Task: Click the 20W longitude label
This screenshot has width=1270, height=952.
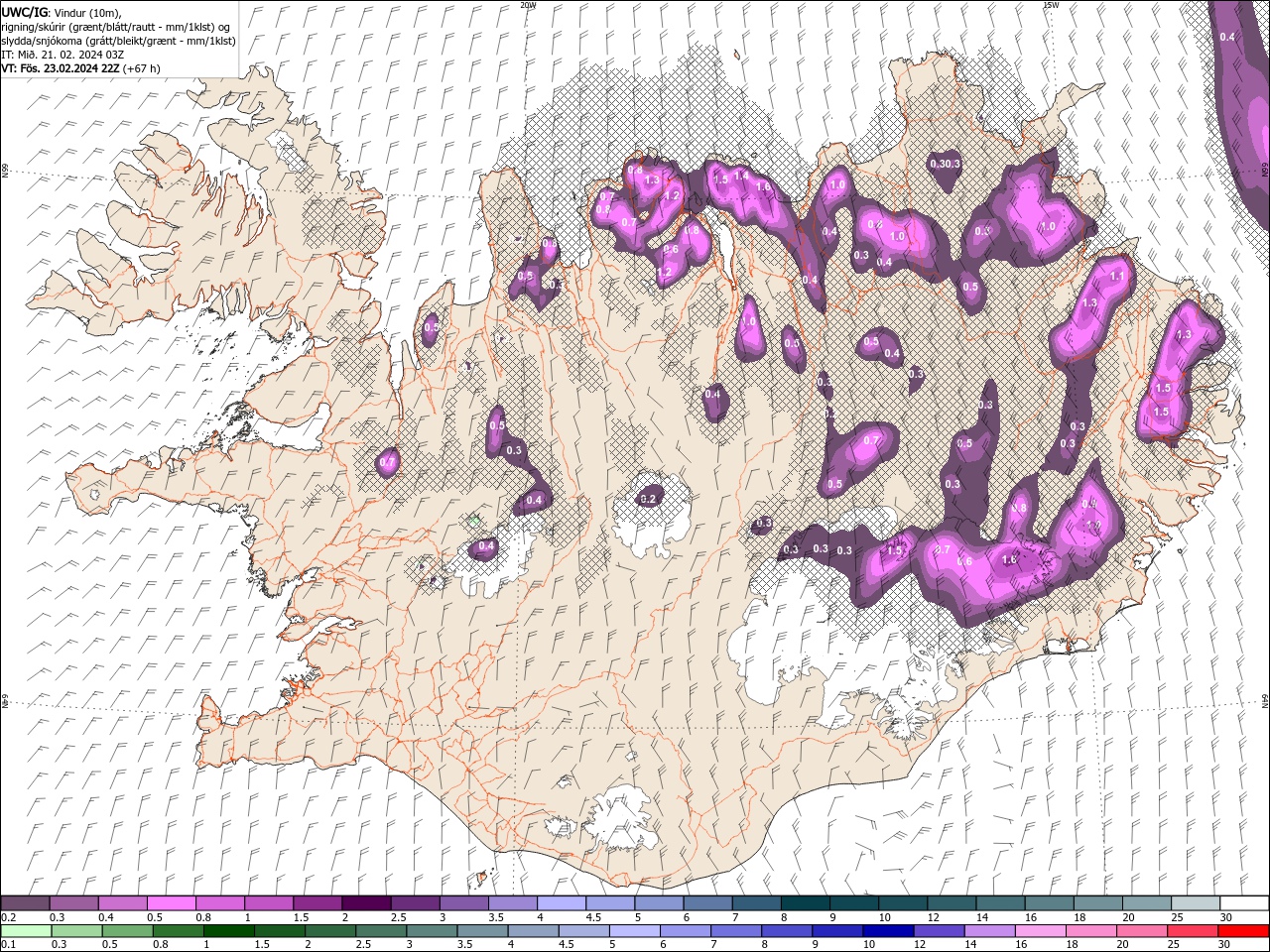Action: pyautogui.click(x=528, y=5)
